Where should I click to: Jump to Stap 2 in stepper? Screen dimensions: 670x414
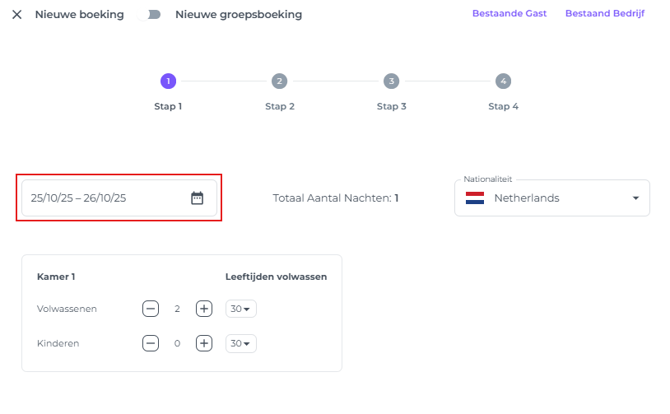pyautogui.click(x=279, y=81)
